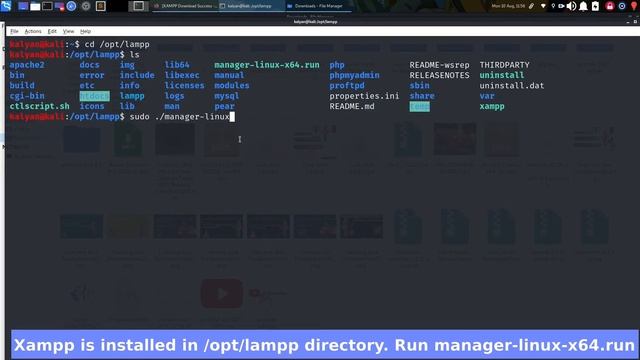Viewport: 640px width, 360px height.
Task: Click the battery power manager tray icon
Action: tap(596, 6)
